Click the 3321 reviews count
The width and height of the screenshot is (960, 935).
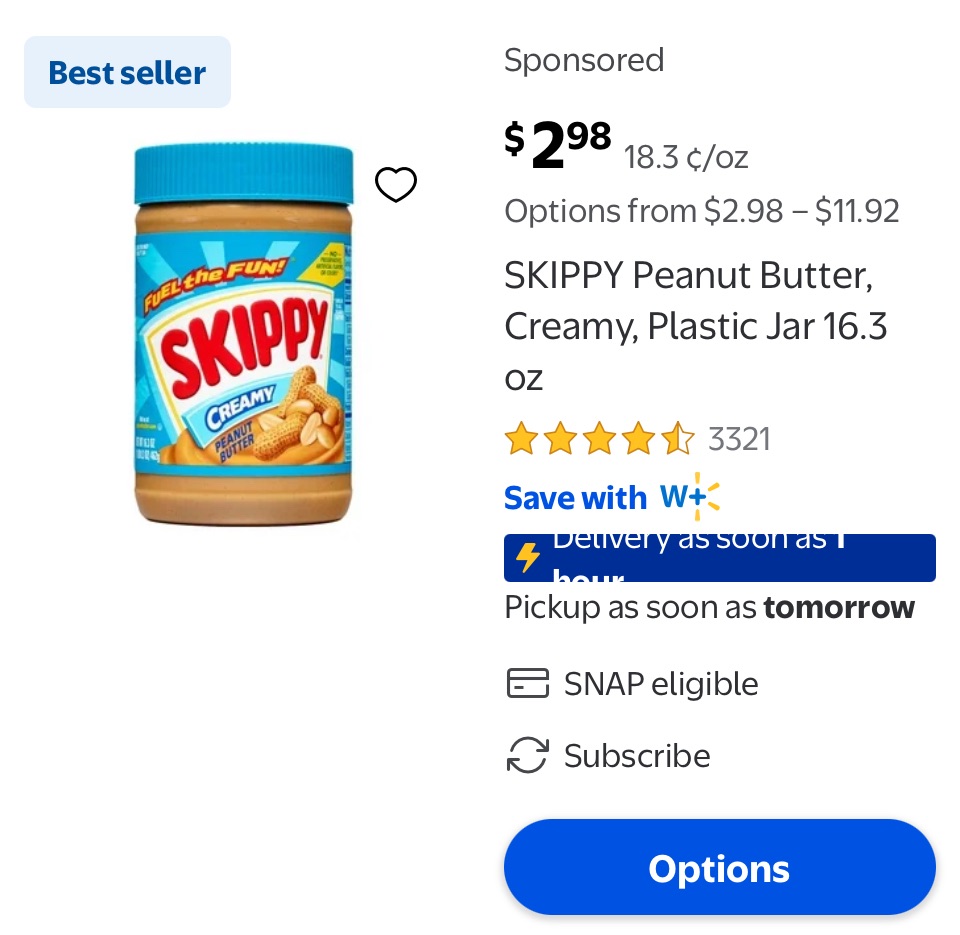click(x=739, y=439)
